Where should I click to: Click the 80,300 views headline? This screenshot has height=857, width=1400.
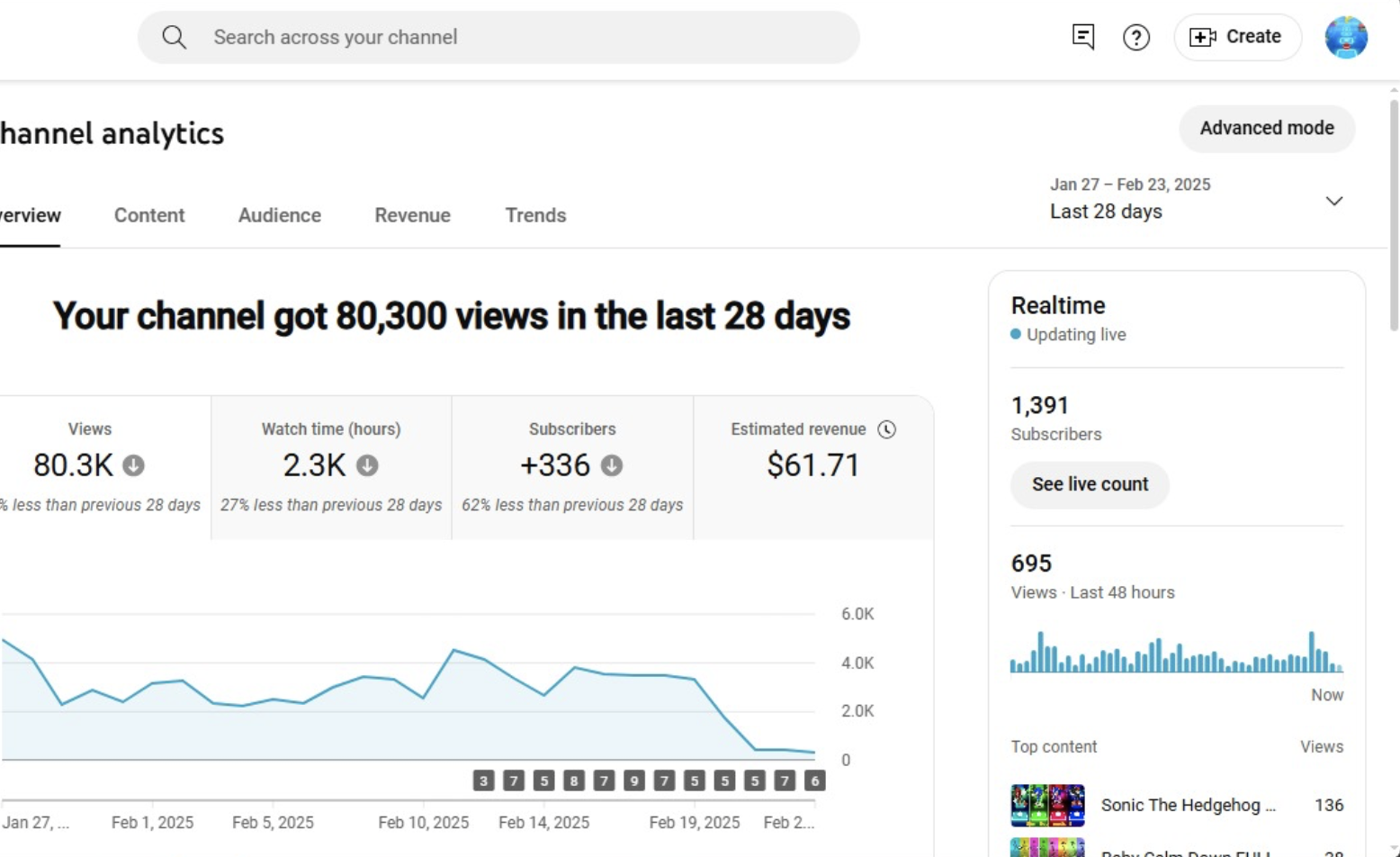coord(451,316)
